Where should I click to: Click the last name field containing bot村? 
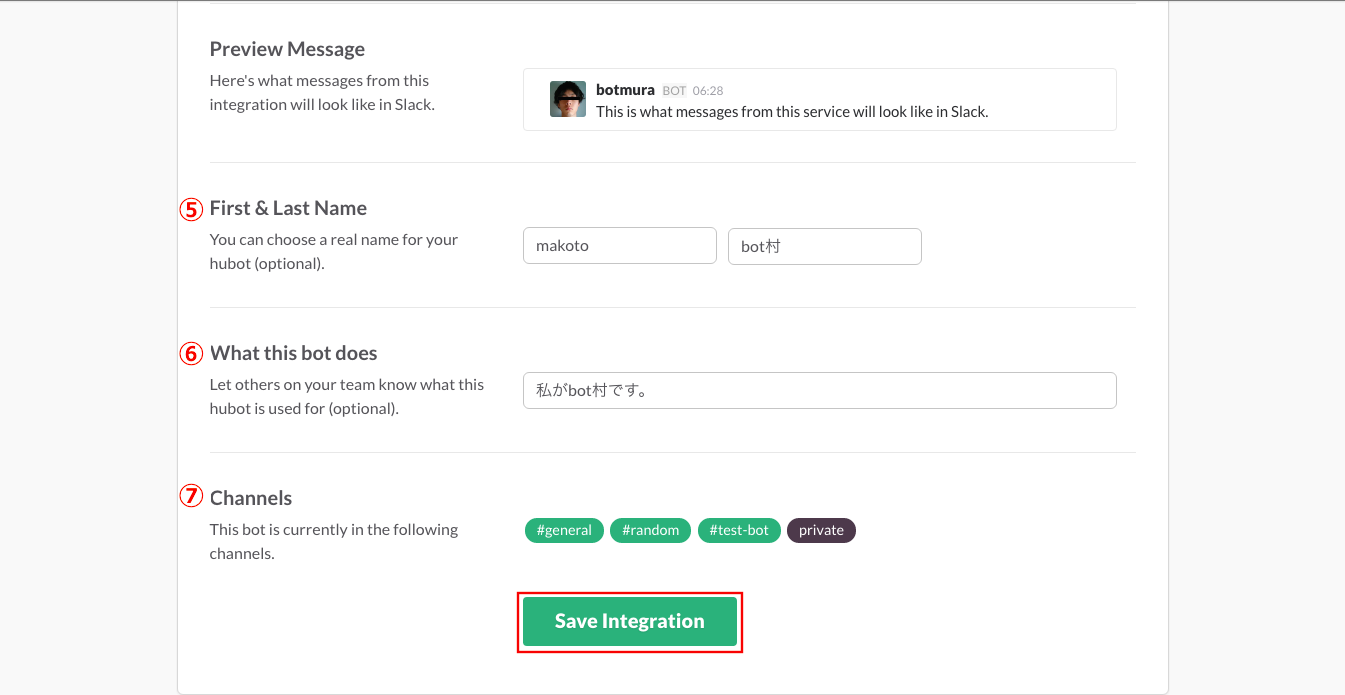[825, 246]
